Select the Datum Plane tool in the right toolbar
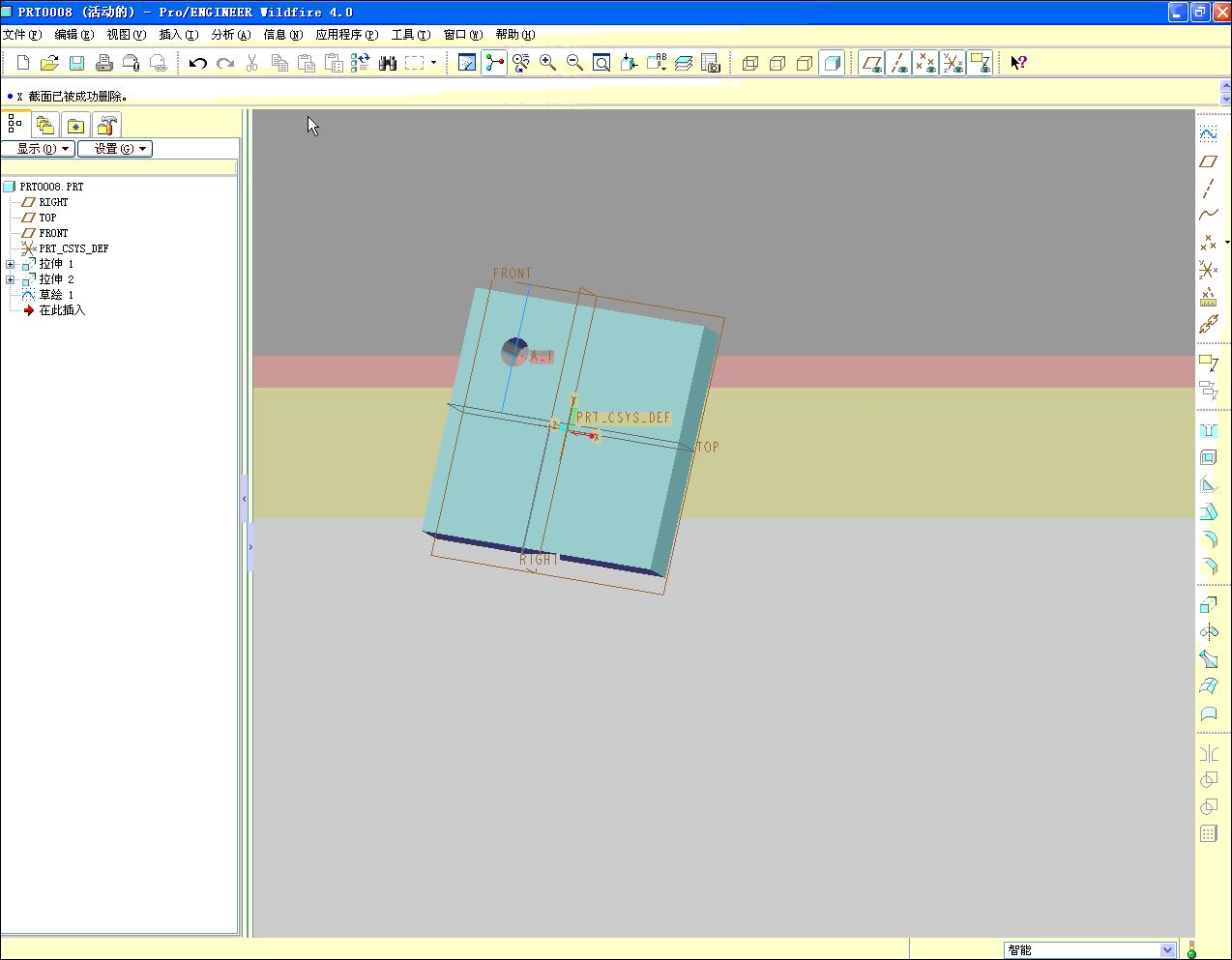The image size is (1232, 960). 1208,160
